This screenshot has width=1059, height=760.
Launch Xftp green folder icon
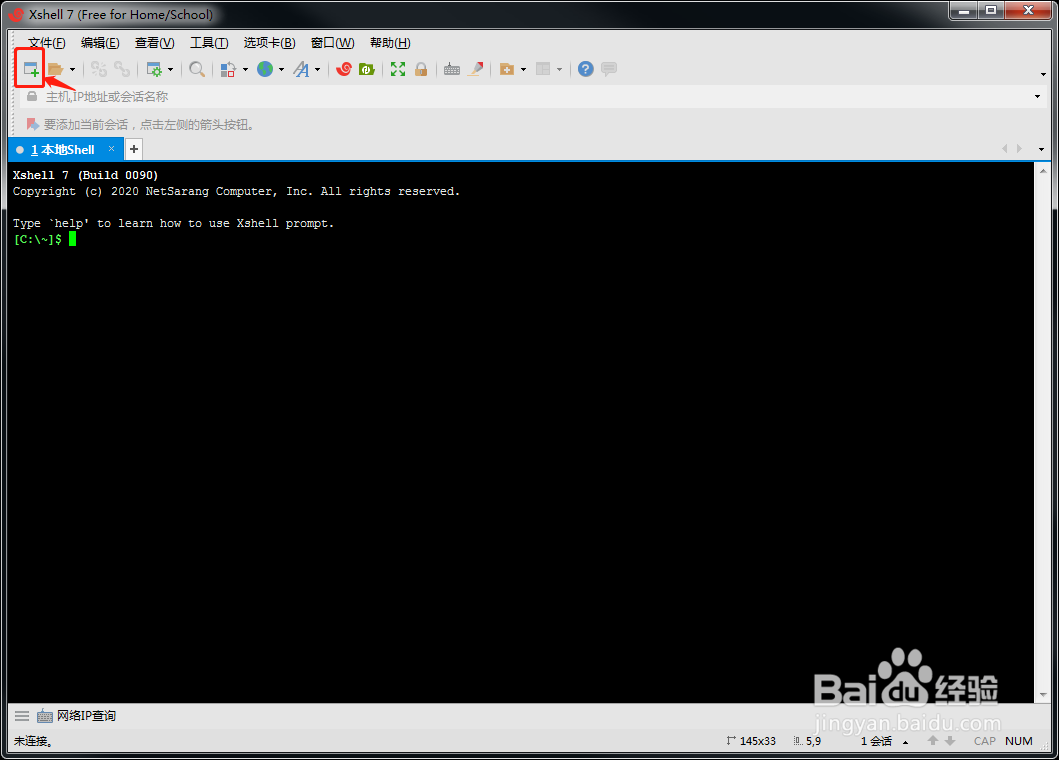[367, 69]
